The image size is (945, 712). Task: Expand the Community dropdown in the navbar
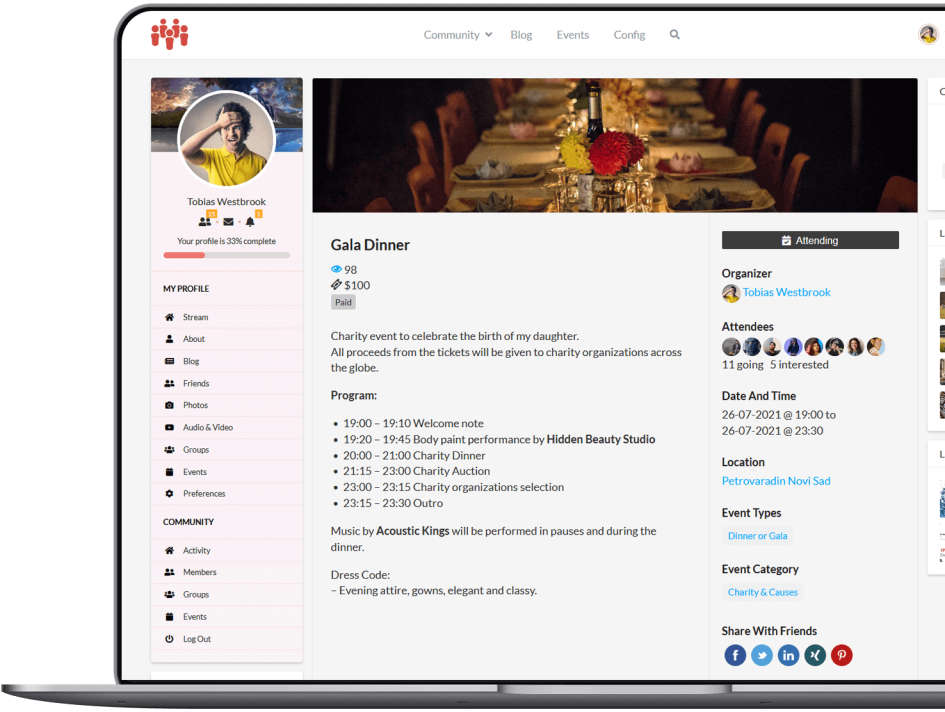pyautogui.click(x=457, y=35)
